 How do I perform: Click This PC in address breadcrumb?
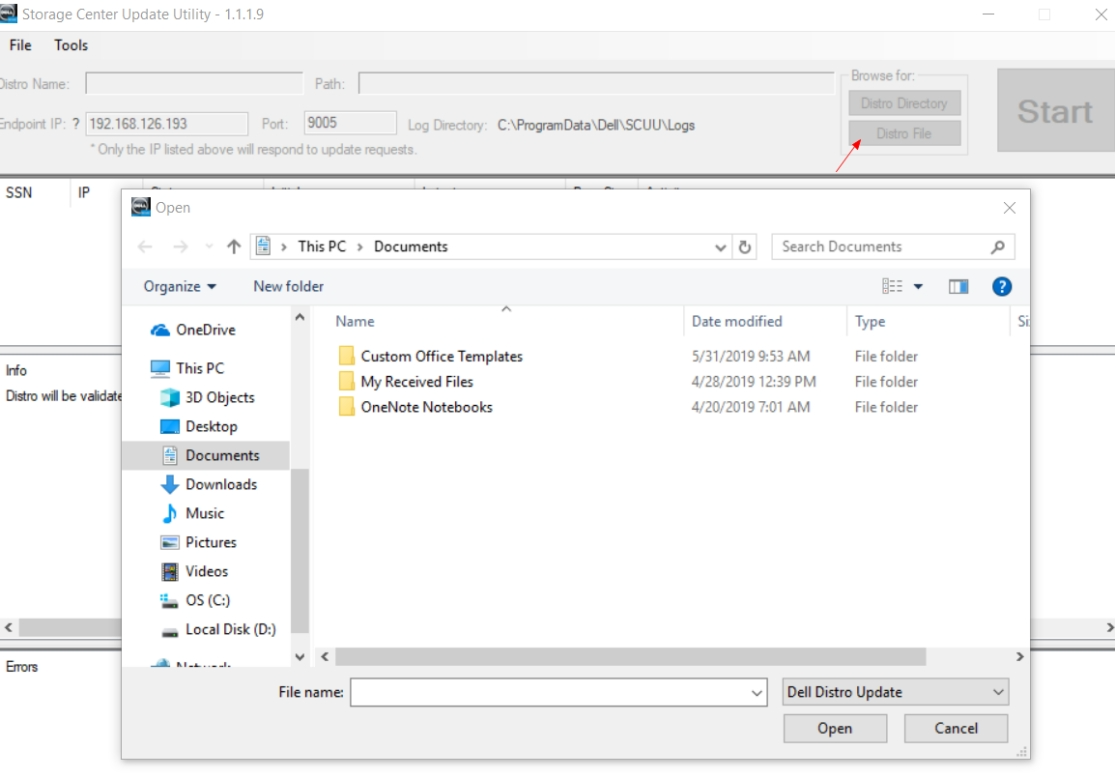click(x=322, y=247)
